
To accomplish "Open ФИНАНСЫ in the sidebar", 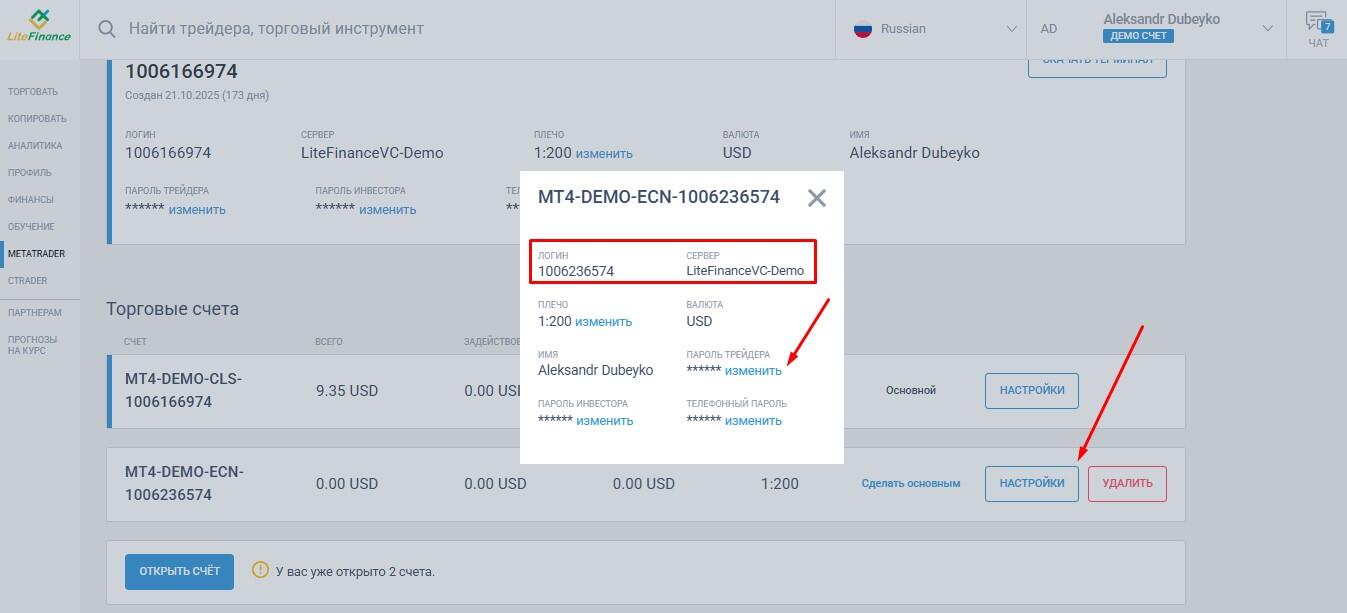I will coord(31,200).
